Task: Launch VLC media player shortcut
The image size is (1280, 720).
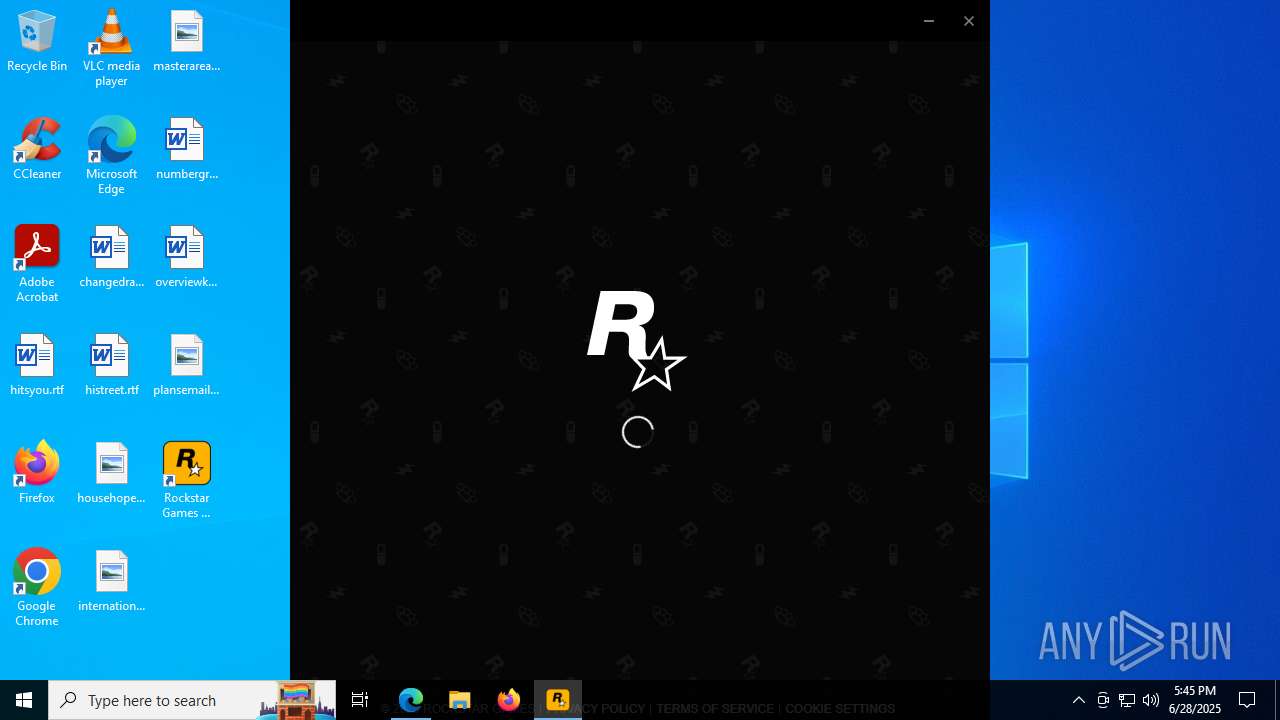Action: pos(111,48)
